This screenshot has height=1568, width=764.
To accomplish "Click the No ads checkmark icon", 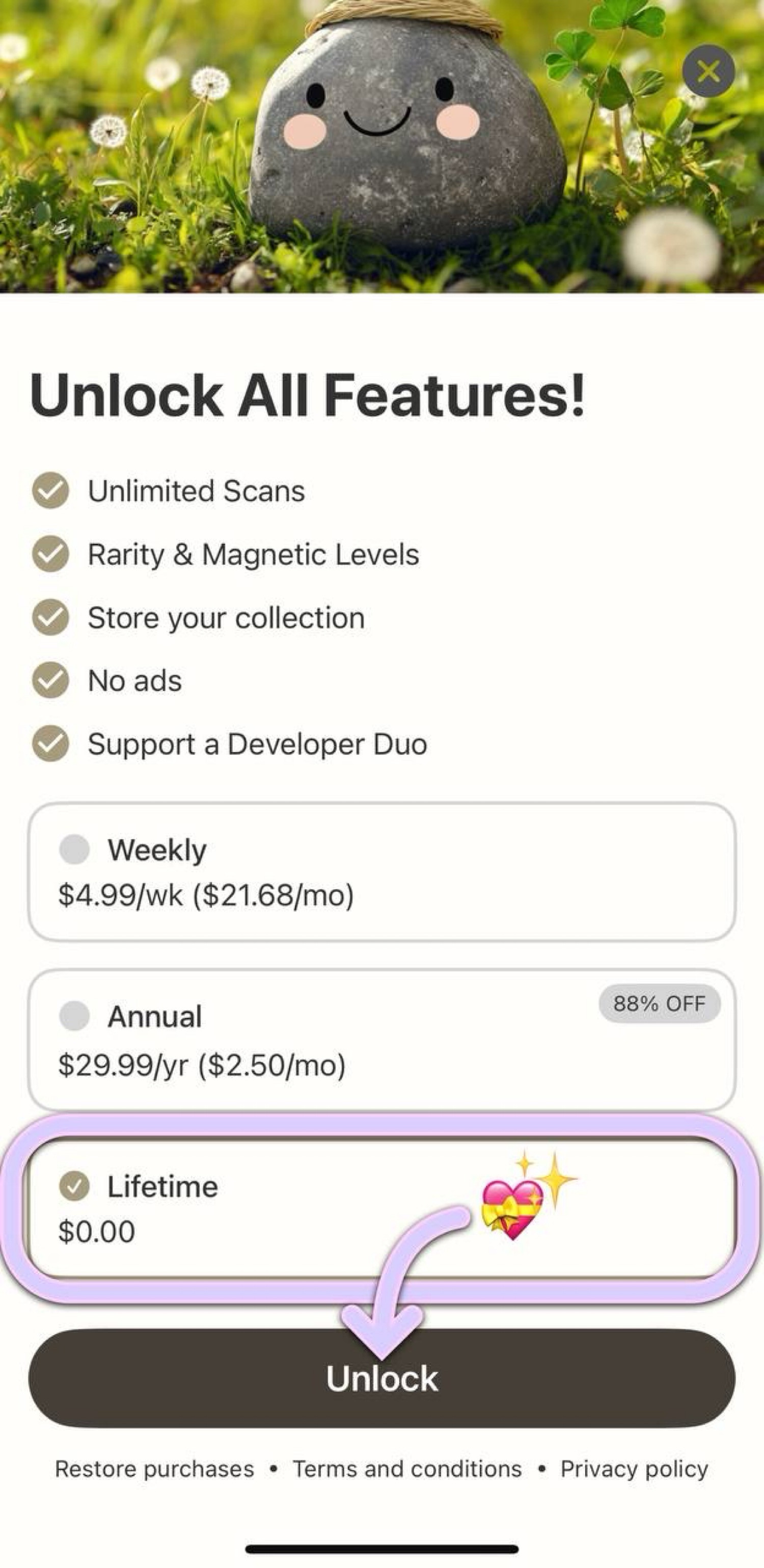I will pos(50,680).
